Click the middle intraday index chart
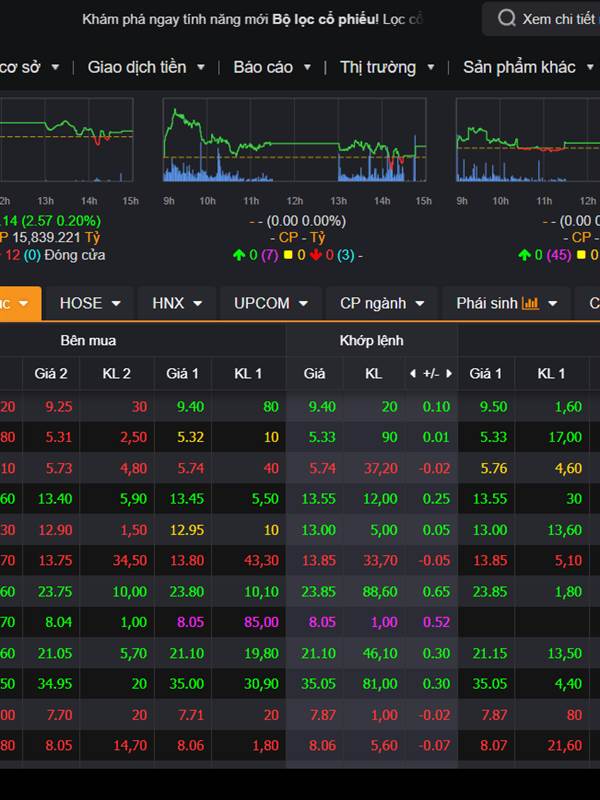 [294, 140]
